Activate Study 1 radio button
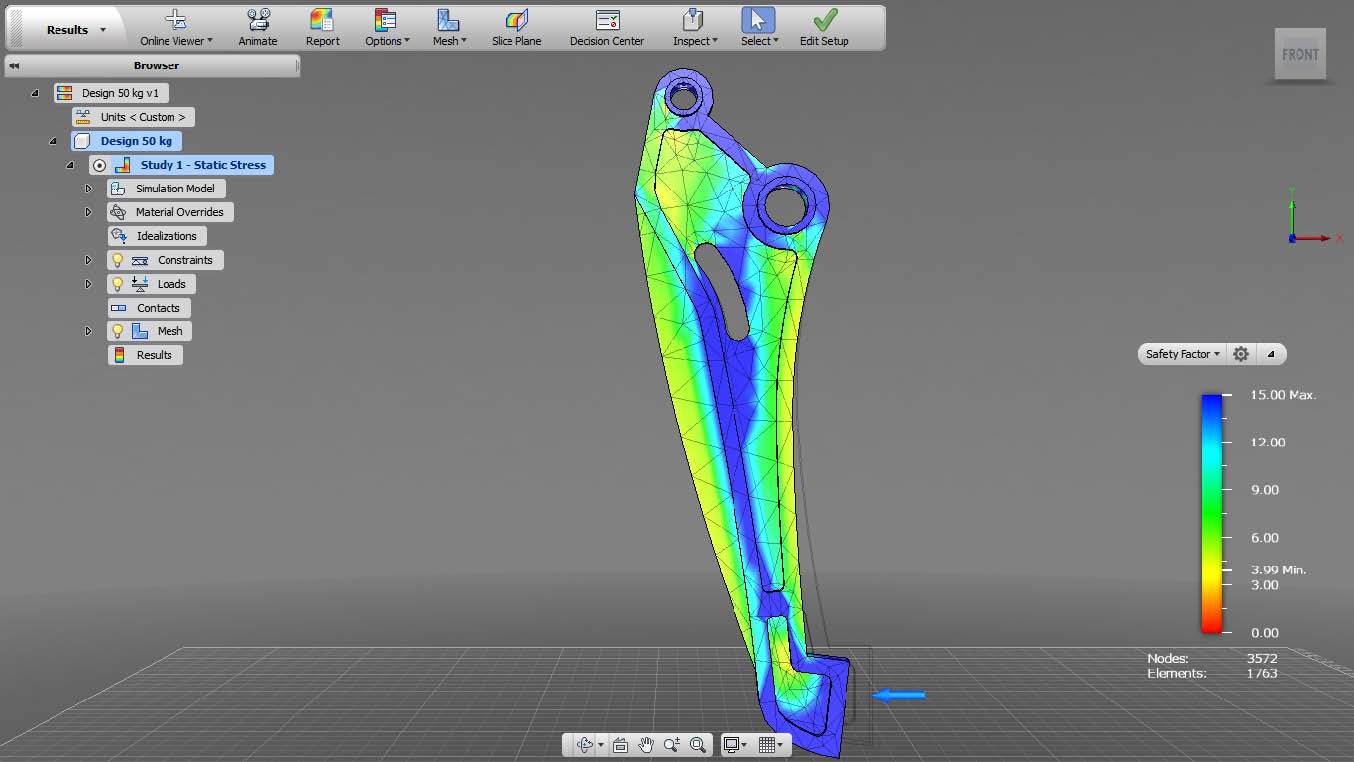 pyautogui.click(x=99, y=165)
